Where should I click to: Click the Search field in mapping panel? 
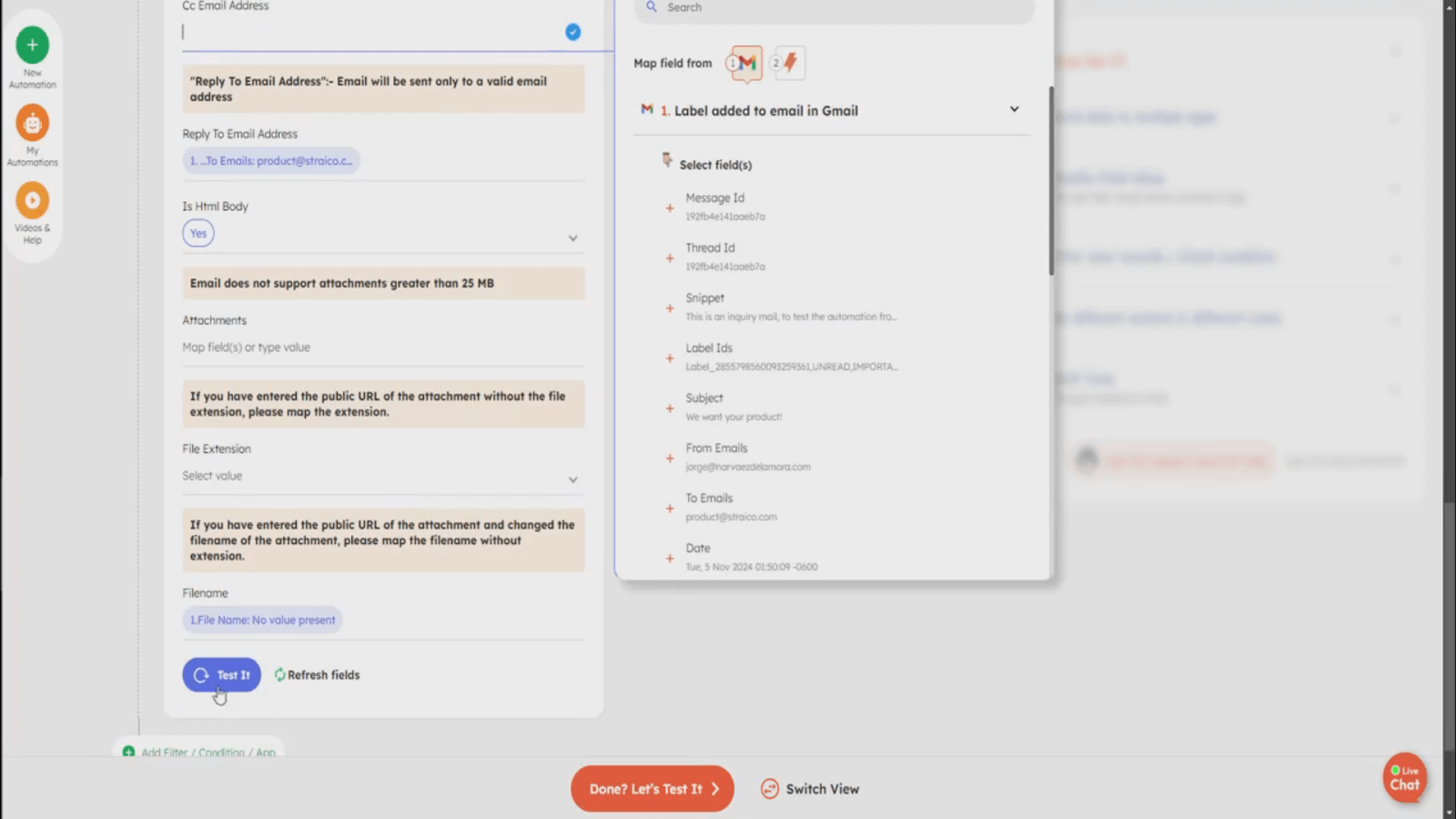coord(837,7)
